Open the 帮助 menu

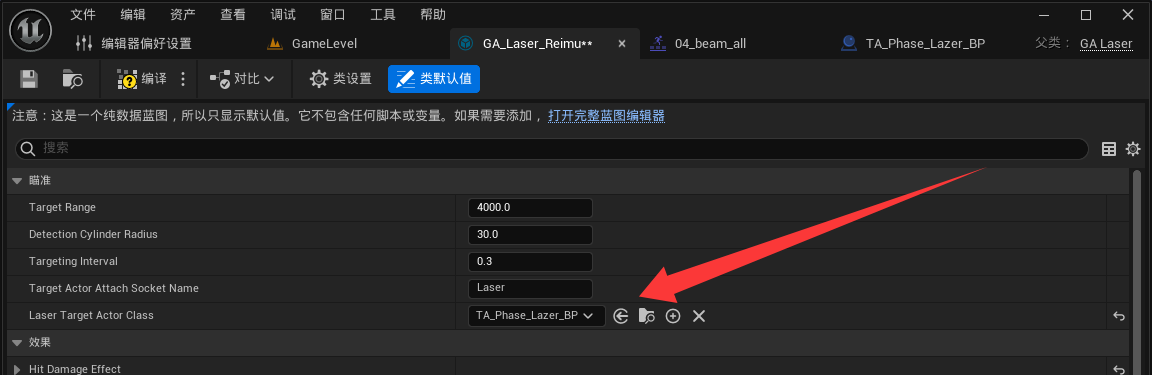[432, 15]
